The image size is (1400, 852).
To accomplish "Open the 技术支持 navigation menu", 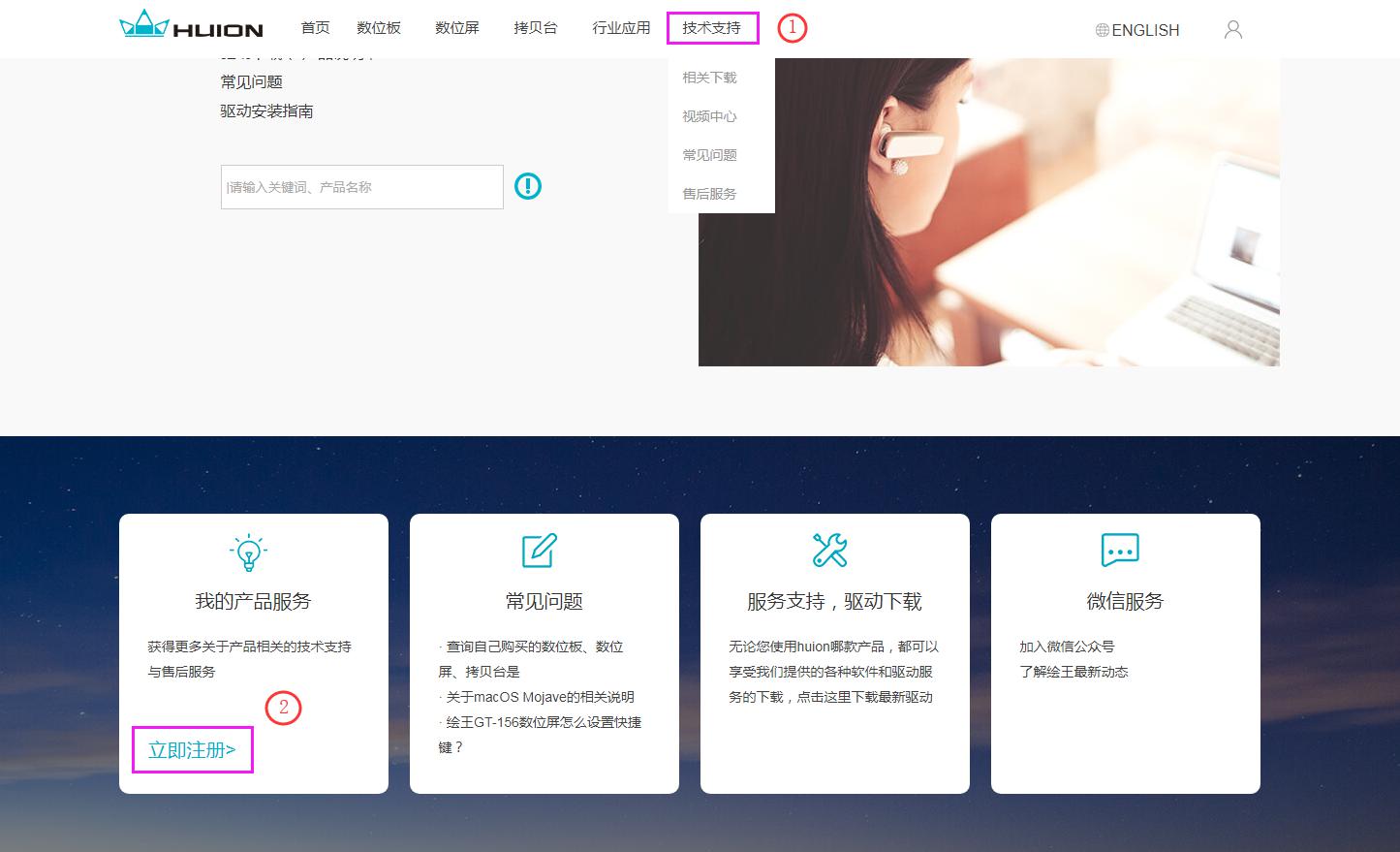I will coord(712,28).
